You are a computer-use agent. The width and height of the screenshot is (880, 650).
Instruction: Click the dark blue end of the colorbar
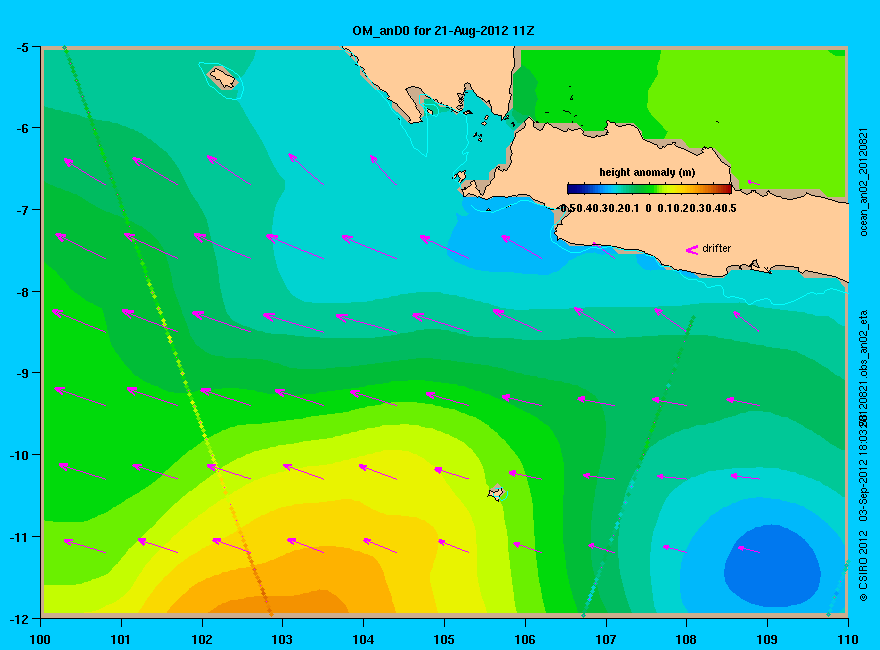pyautogui.click(x=572, y=189)
